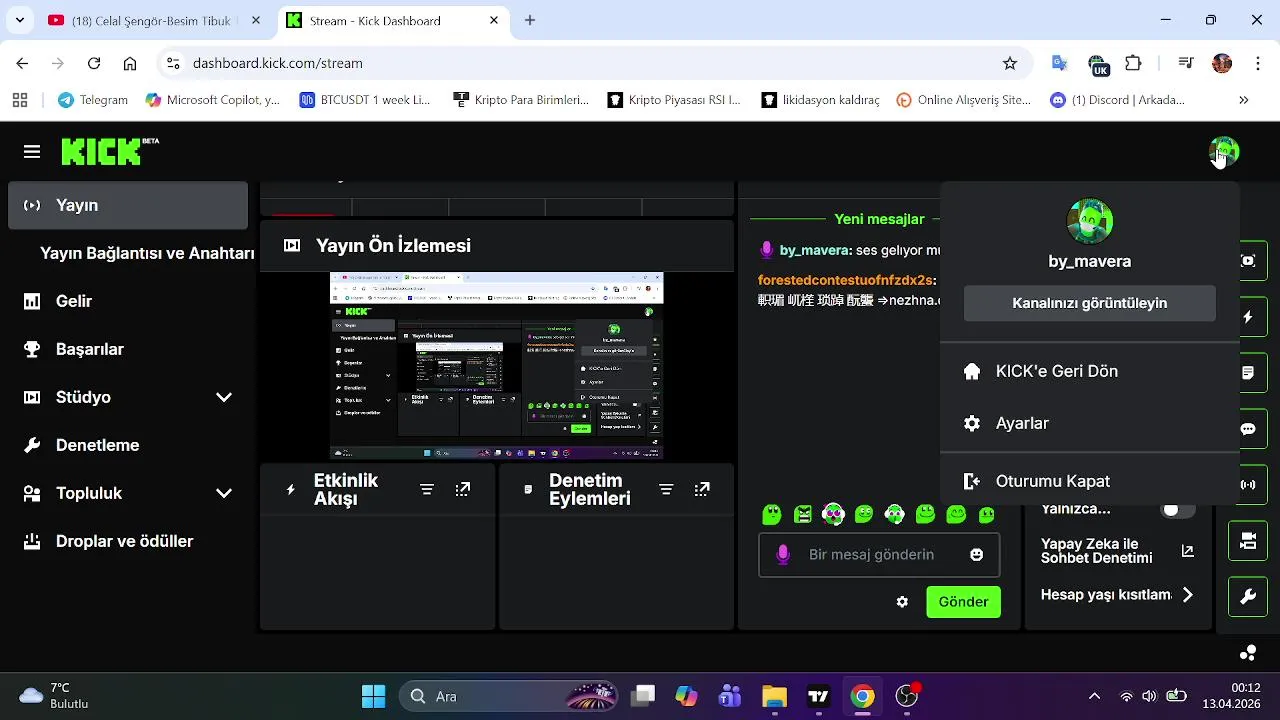Open the emoji picker in message box

click(x=977, y=554)
